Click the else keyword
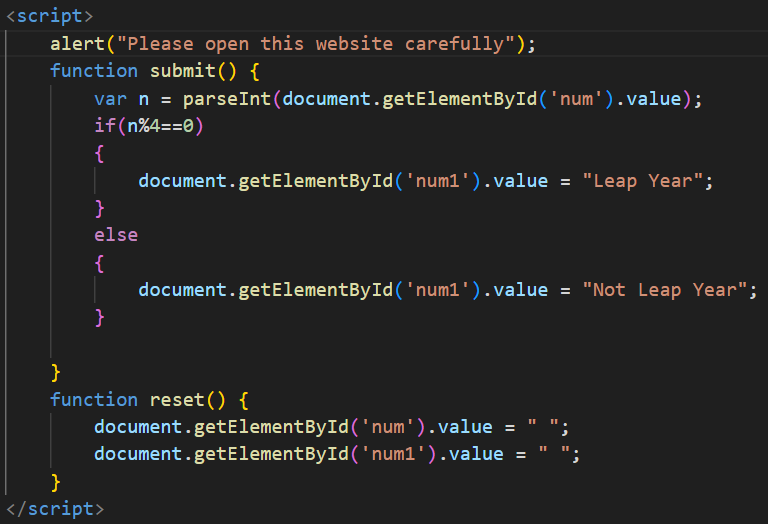Image resolution: width=768 pixels, height=524 pixels. 116,235
